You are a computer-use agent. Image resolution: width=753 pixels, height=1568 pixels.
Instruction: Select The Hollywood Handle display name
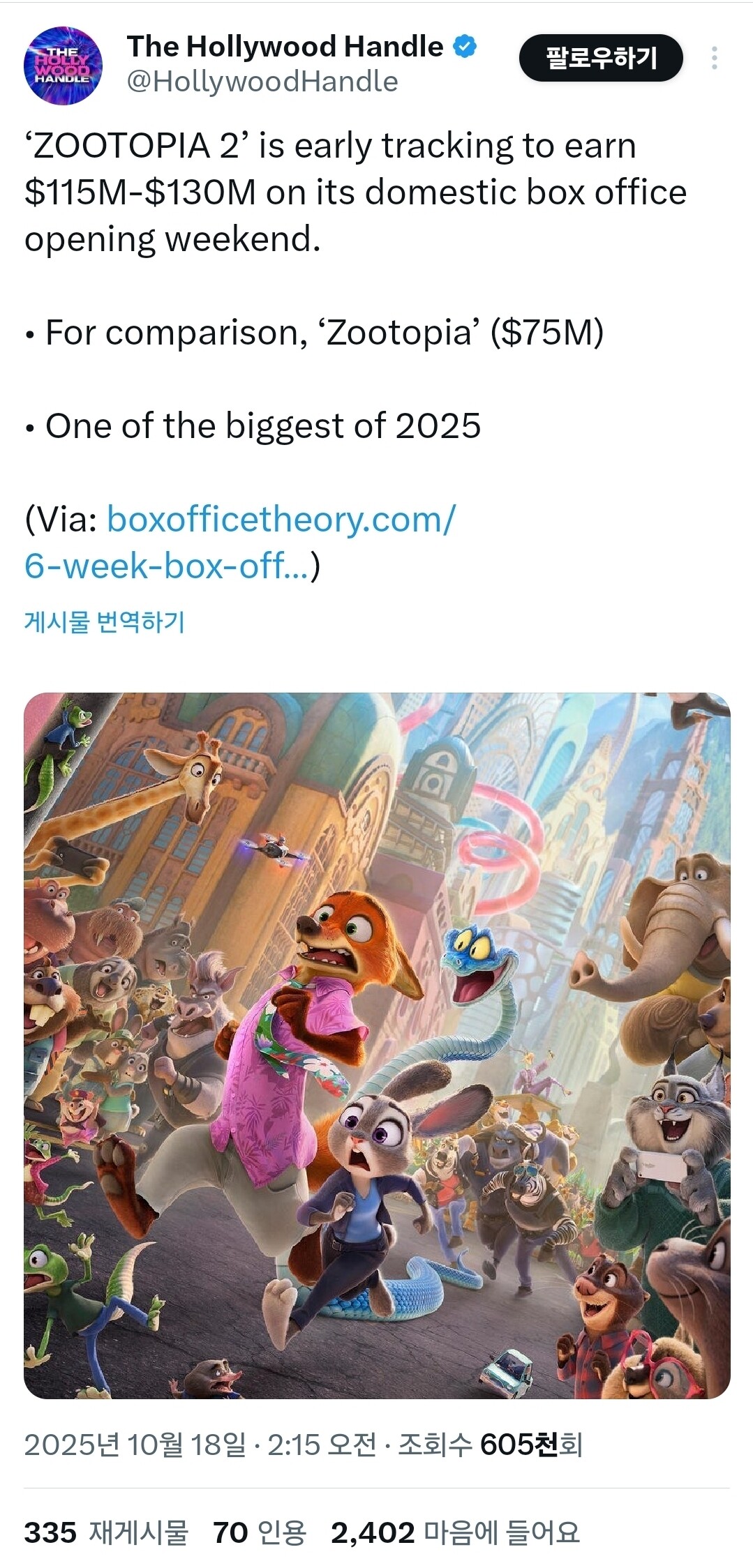285,47
